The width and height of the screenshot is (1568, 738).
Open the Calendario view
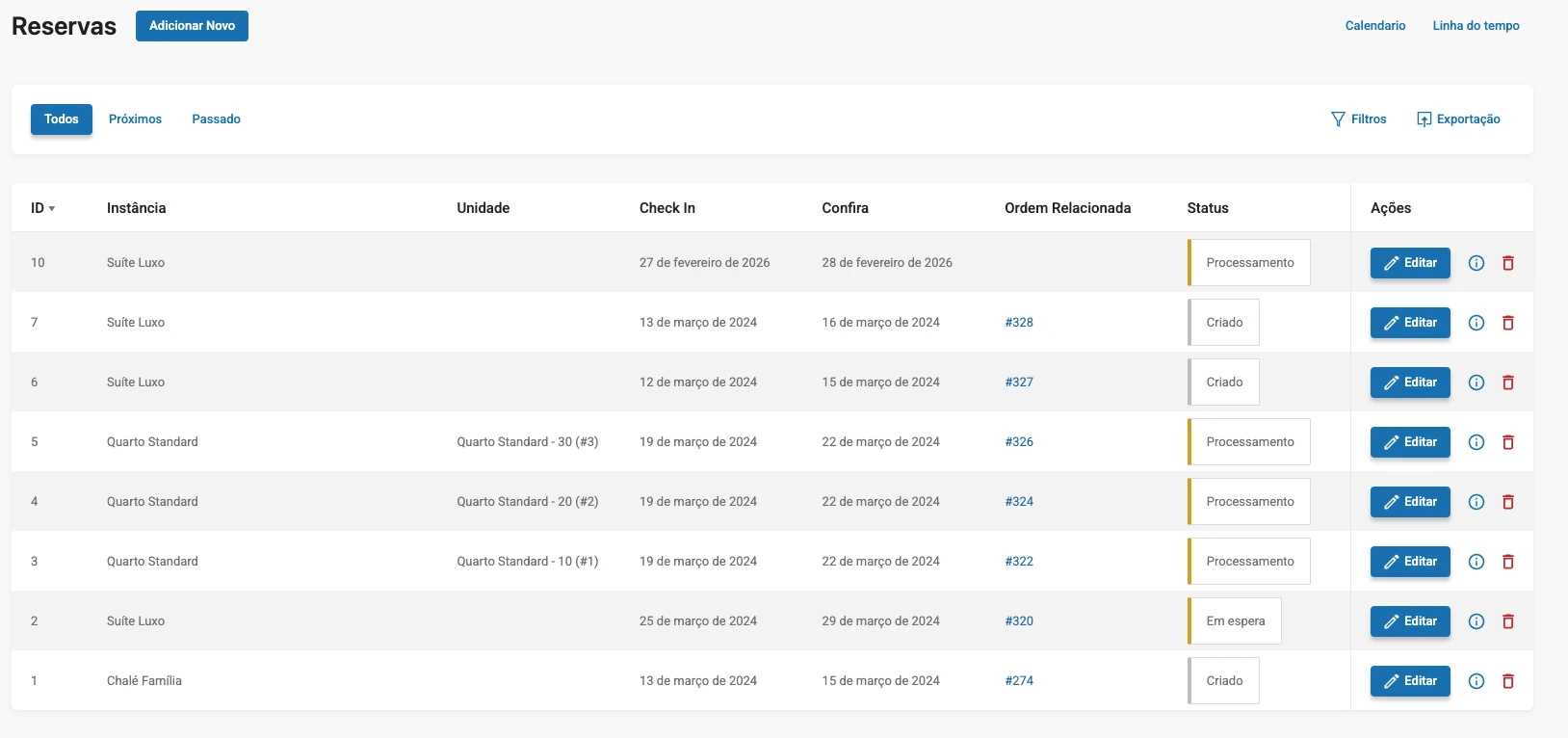tap(1375, 26)
